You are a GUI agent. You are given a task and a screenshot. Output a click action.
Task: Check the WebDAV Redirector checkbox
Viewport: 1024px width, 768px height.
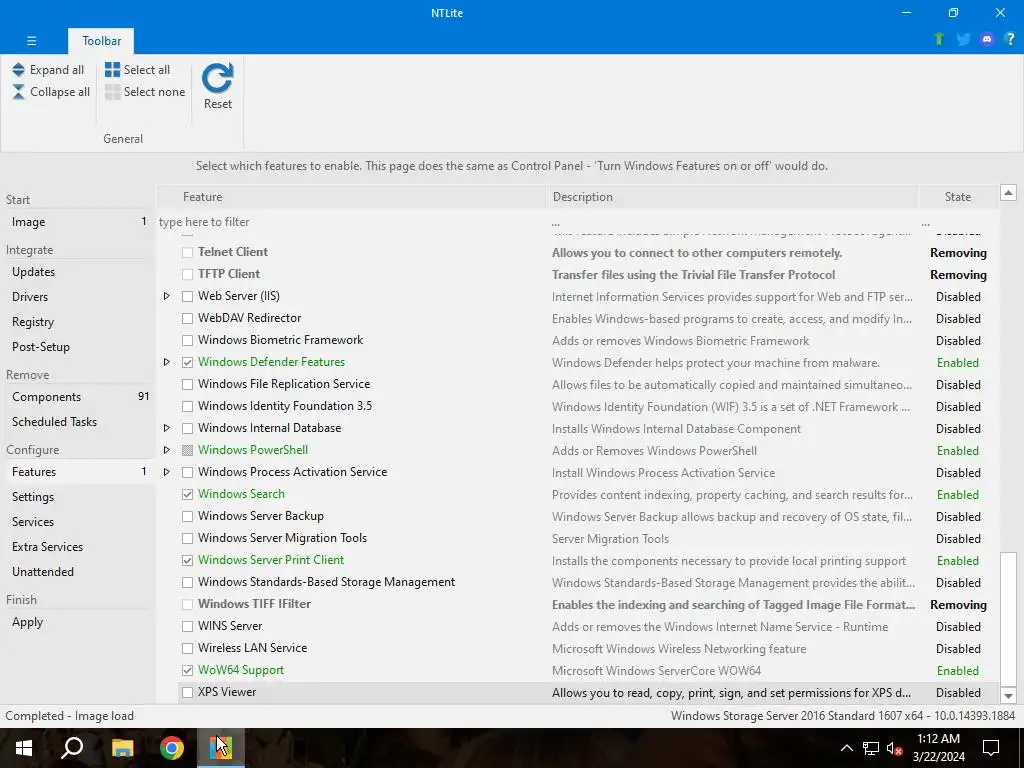187,319
